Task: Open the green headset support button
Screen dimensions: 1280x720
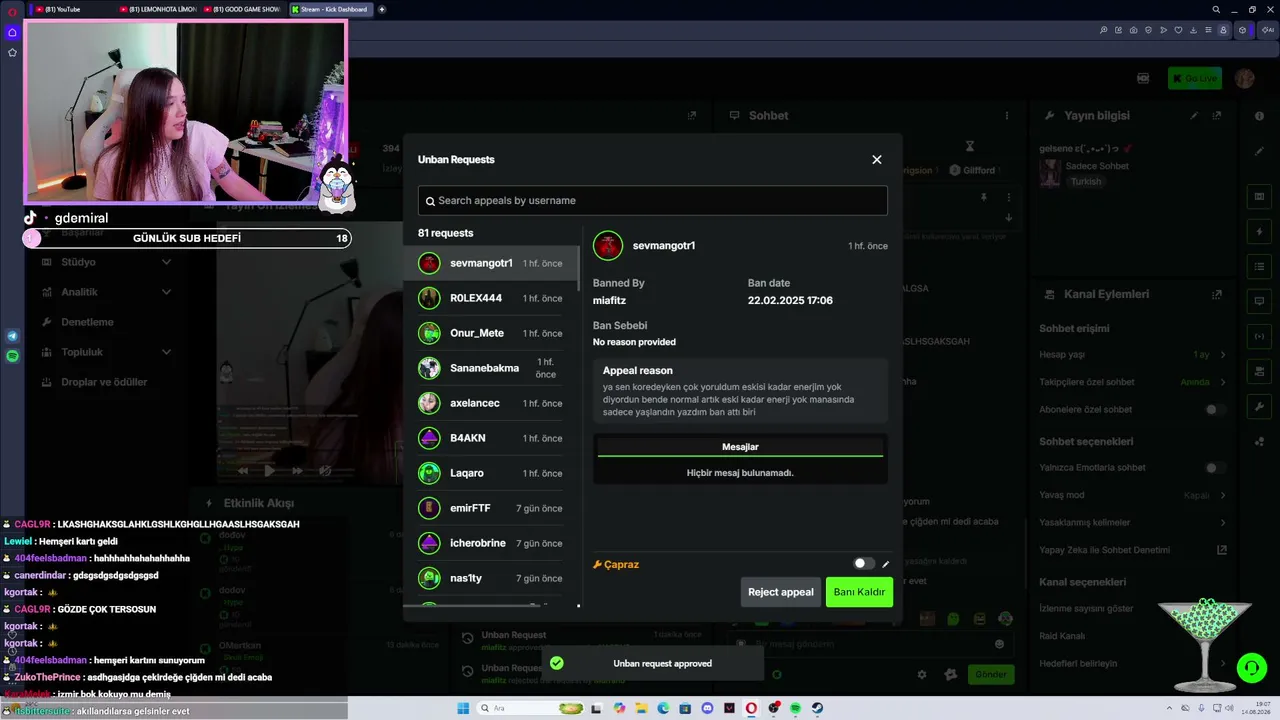Action: click(1250, 666)
